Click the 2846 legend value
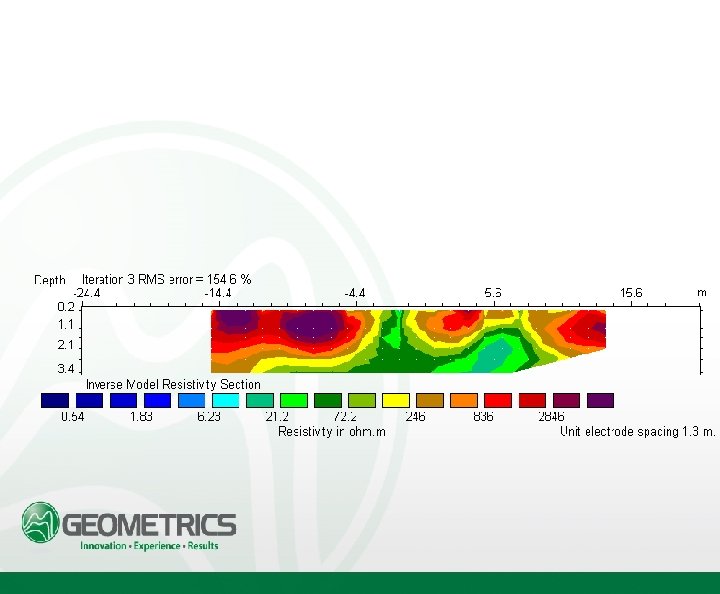Image resolution: width=720 pixels, height=594 pixels. point(551,416)
